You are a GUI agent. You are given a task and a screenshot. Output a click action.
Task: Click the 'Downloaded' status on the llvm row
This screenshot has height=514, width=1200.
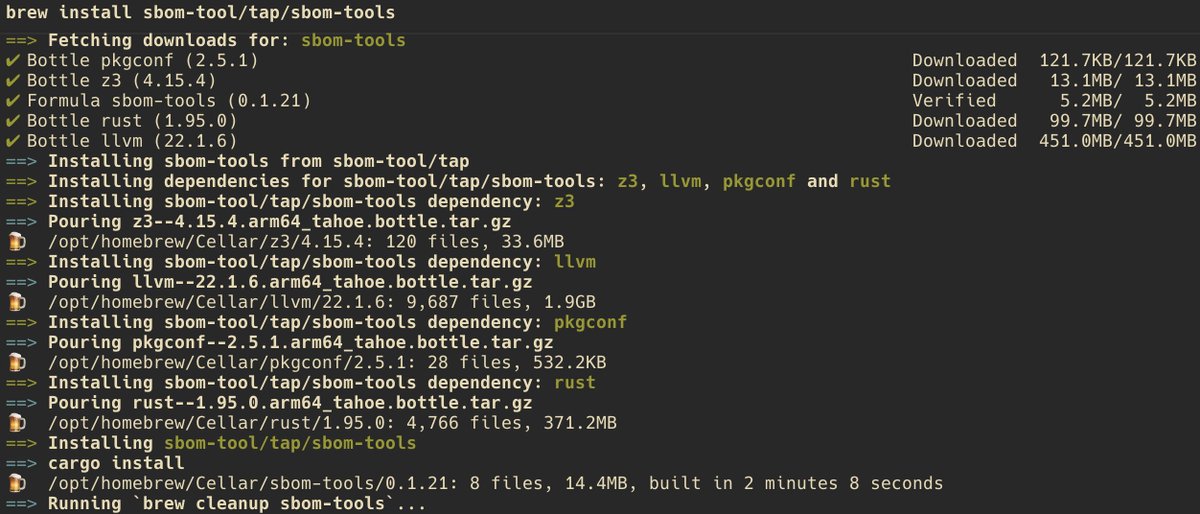[x=965, y=141]
